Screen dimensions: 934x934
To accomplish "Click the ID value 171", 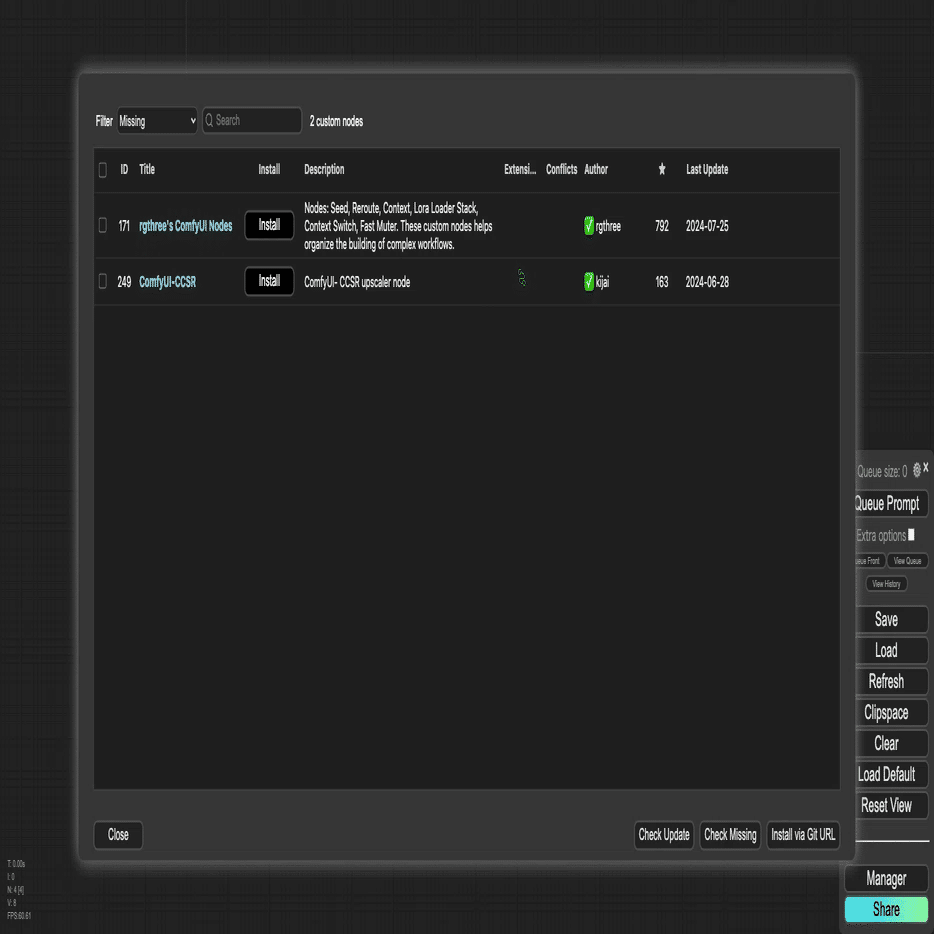I will point(124,226).
